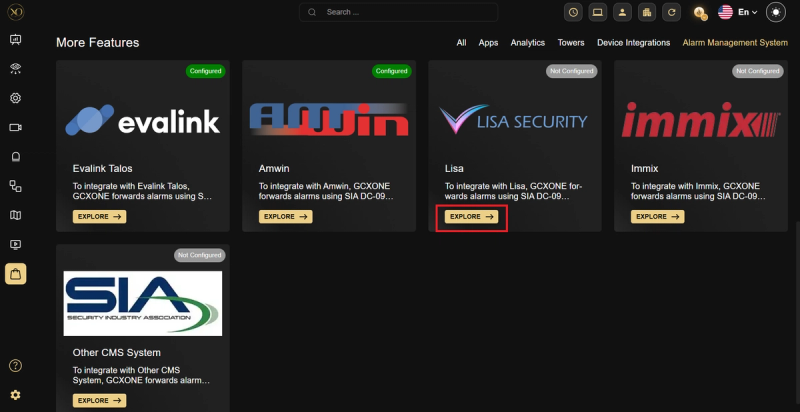Click the More Features heading
Screen dimensions: 800x412
click(97, 42)
